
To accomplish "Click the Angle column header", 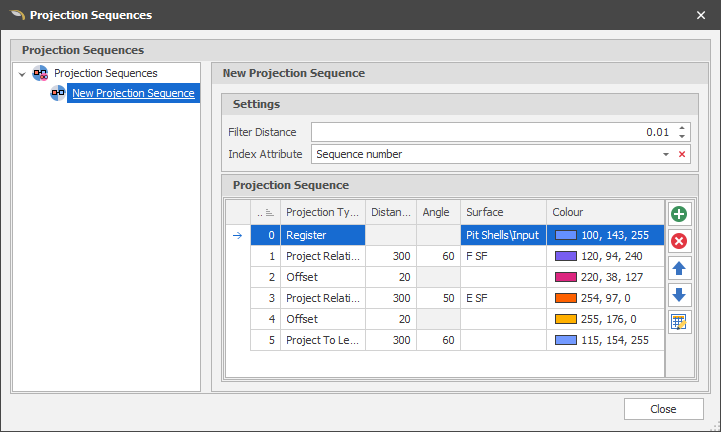I will [437, 212].
